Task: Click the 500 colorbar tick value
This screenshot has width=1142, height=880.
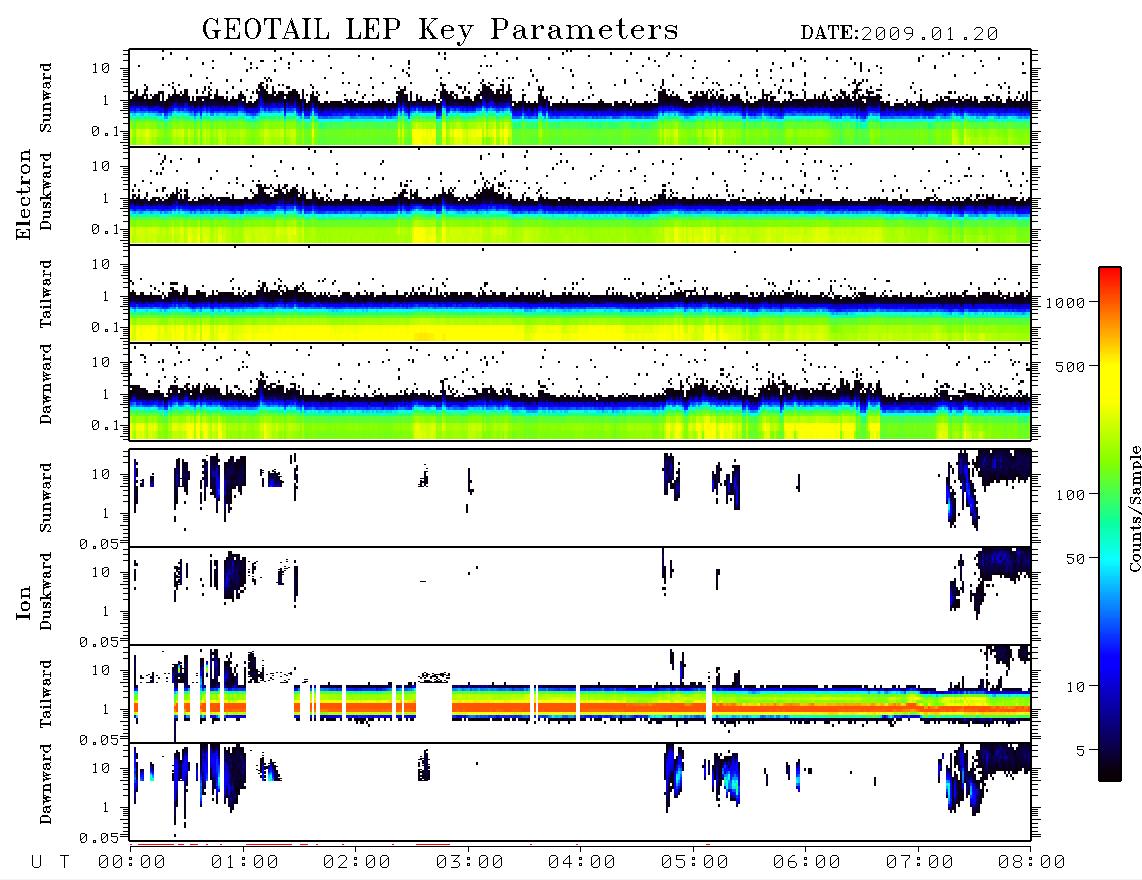Action: [x=1071, y=366]
